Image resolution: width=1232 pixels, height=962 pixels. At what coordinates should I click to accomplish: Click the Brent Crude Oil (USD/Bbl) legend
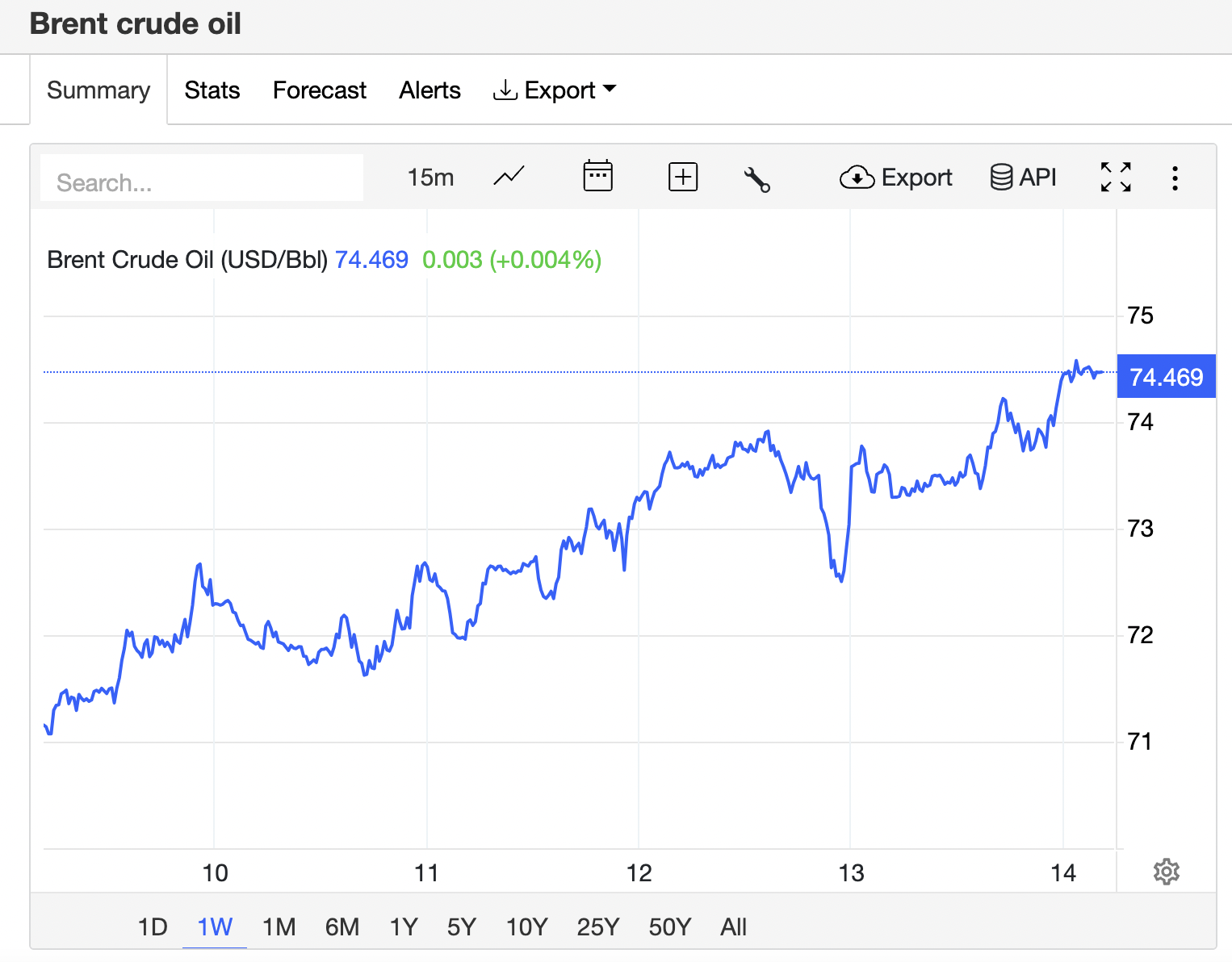click(x=187, y=260)
